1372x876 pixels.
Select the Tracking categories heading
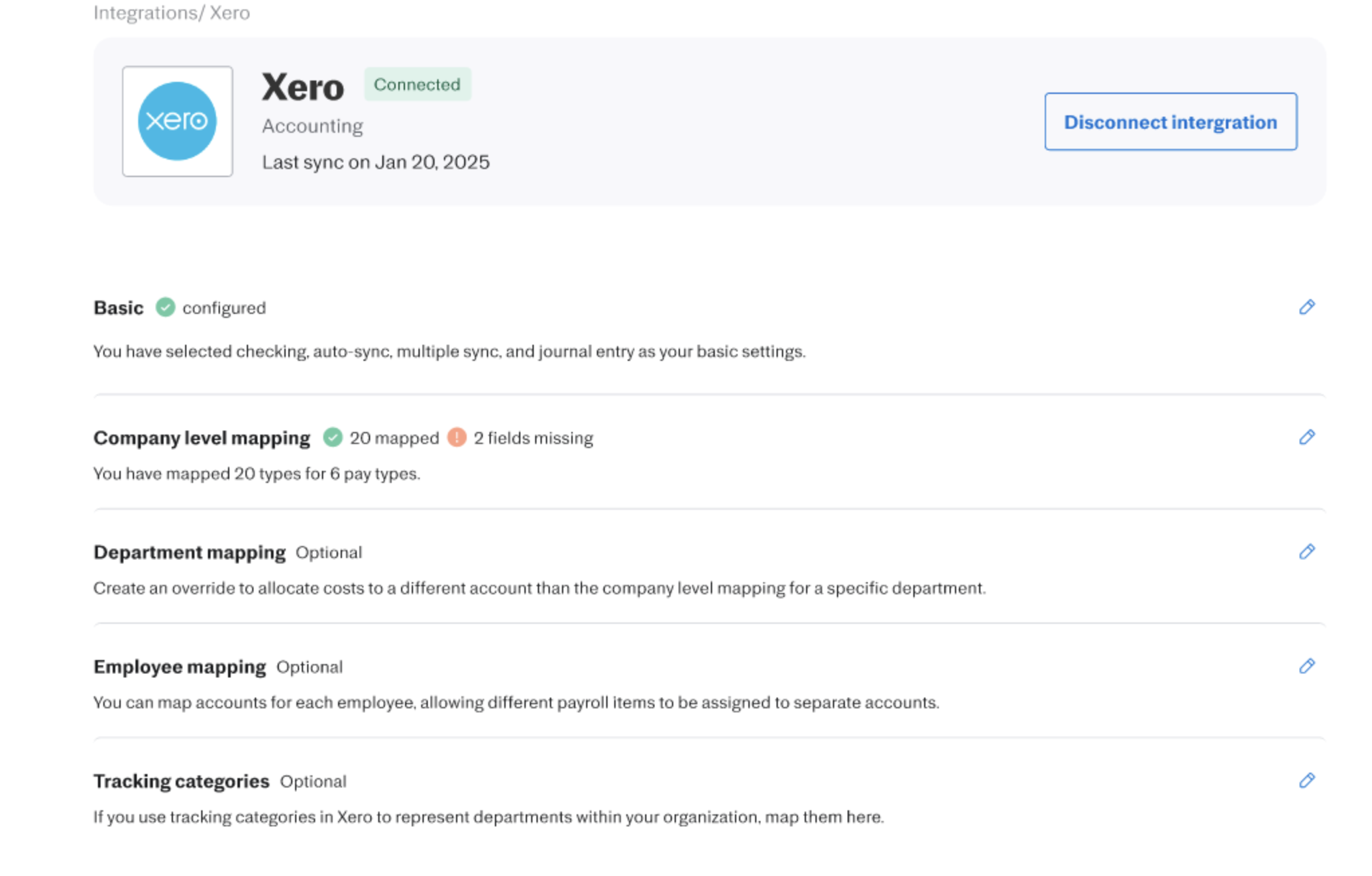[x=181, y=781]
